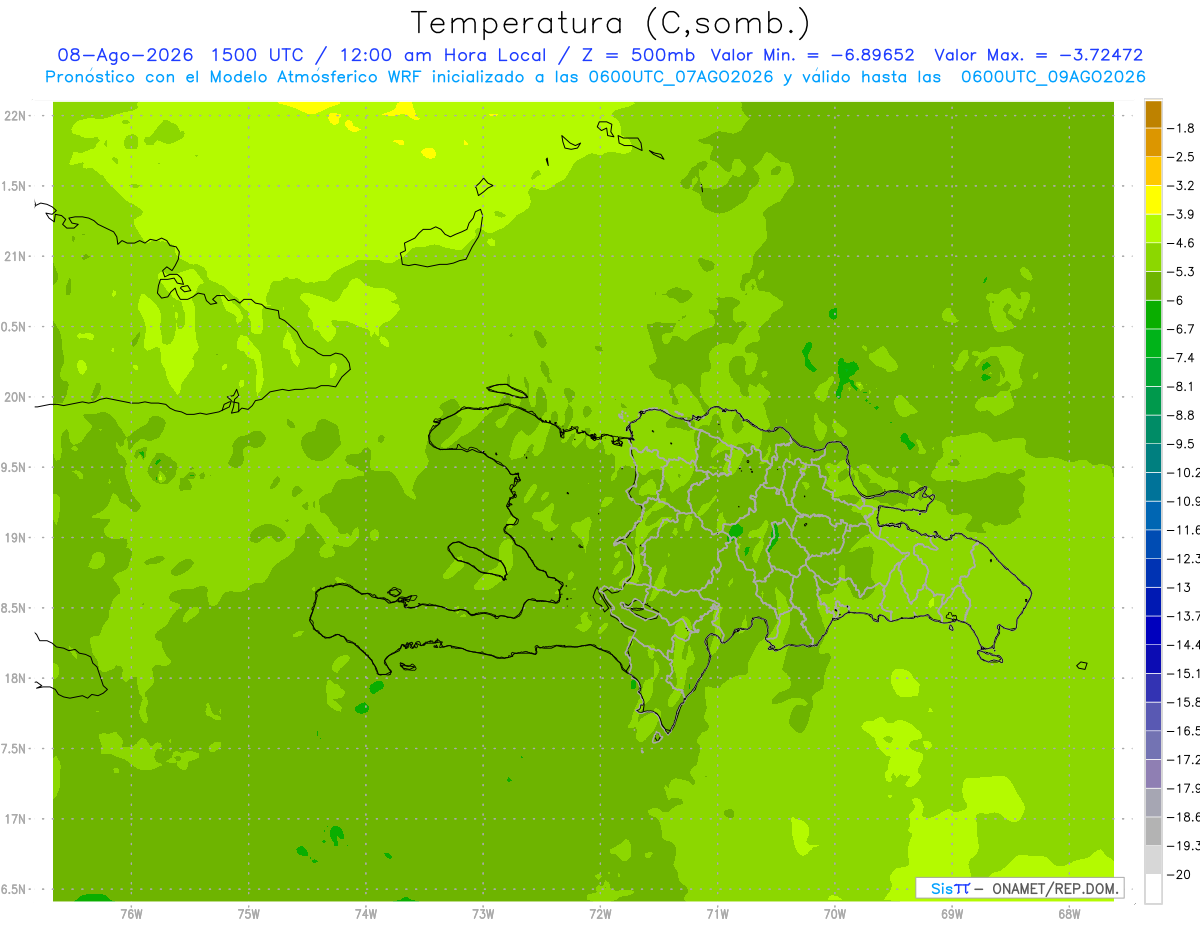Click the 76W longitude axis label

click(x=131, y=913)
